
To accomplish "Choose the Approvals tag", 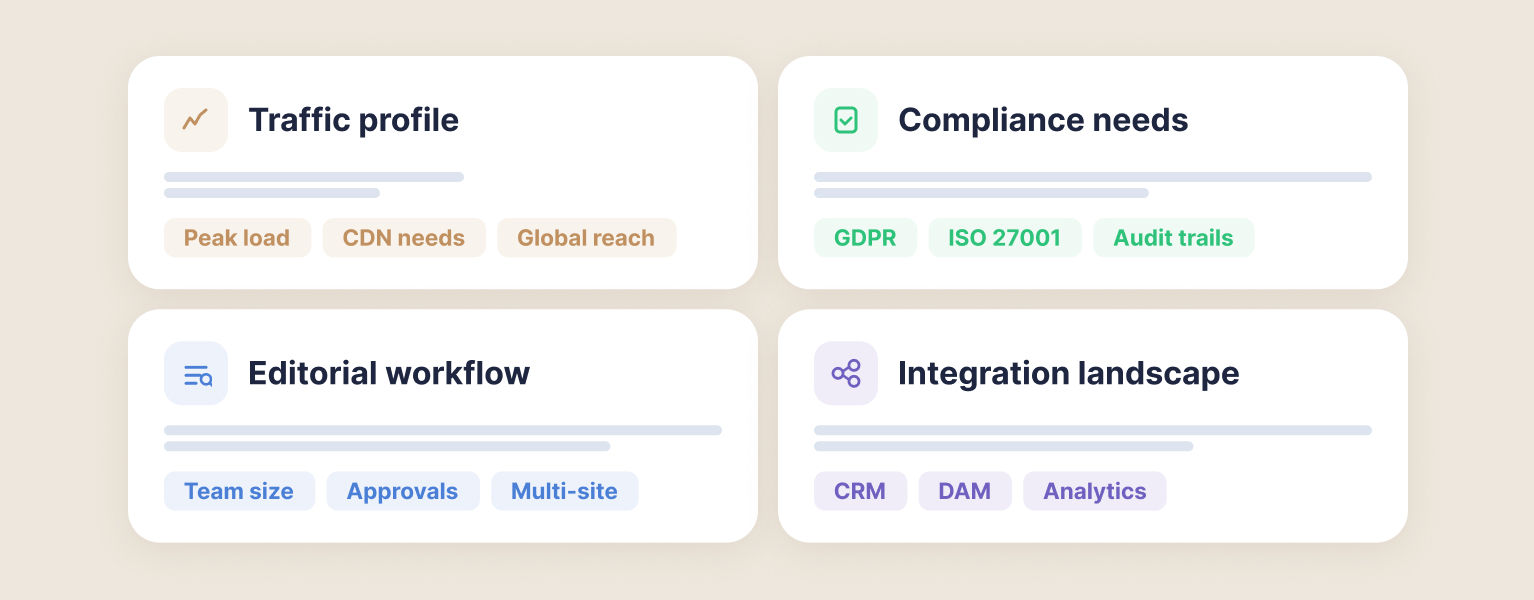I will click(x=402, y=491).
